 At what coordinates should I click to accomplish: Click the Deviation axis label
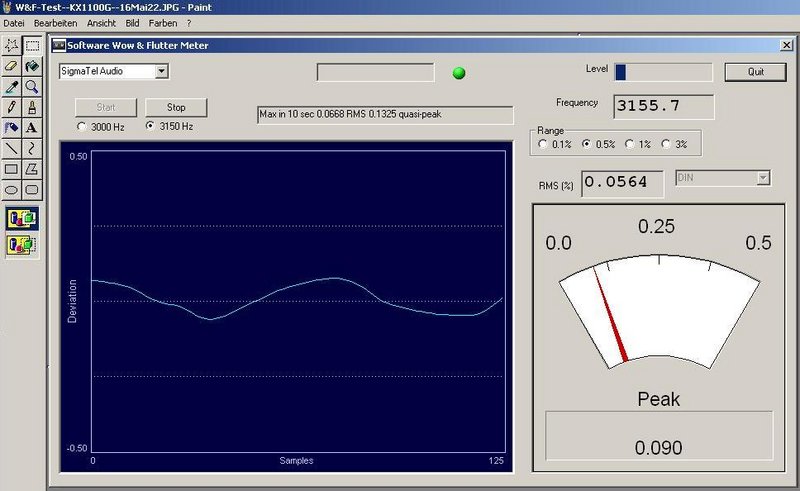click(x=72, y=301)
